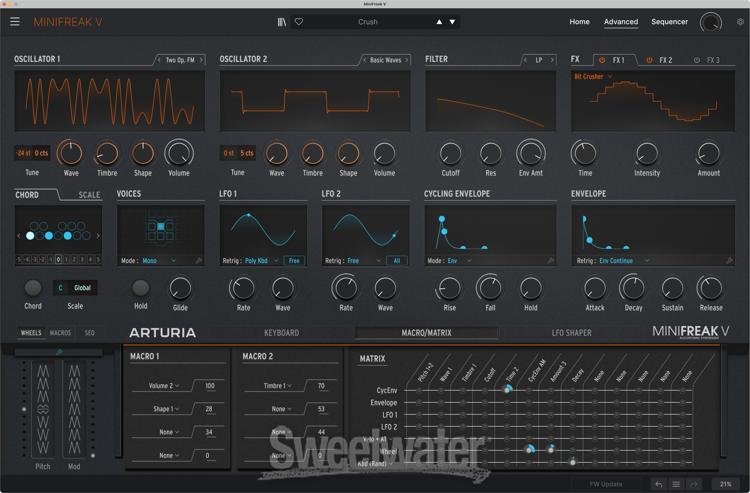Click the LFO 1 Rate knob
Image resolution: width=750 pixels, height=493 pixels.
(x=243, y=288)
